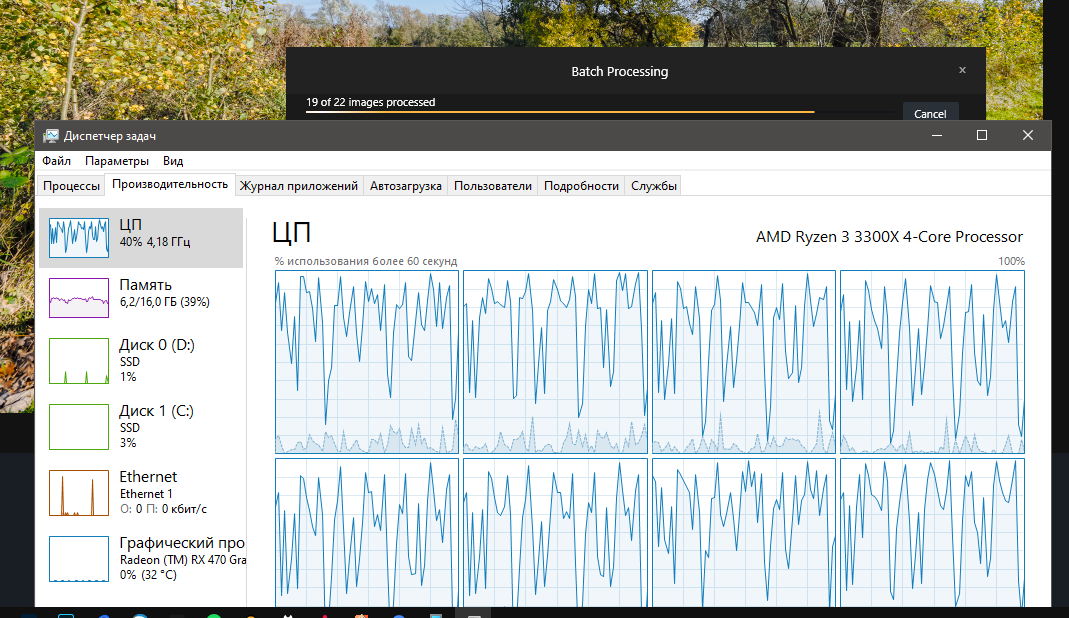The image size is (1069, 618).
Task: Click the batch processing progress bar
Action: (560, 112)
